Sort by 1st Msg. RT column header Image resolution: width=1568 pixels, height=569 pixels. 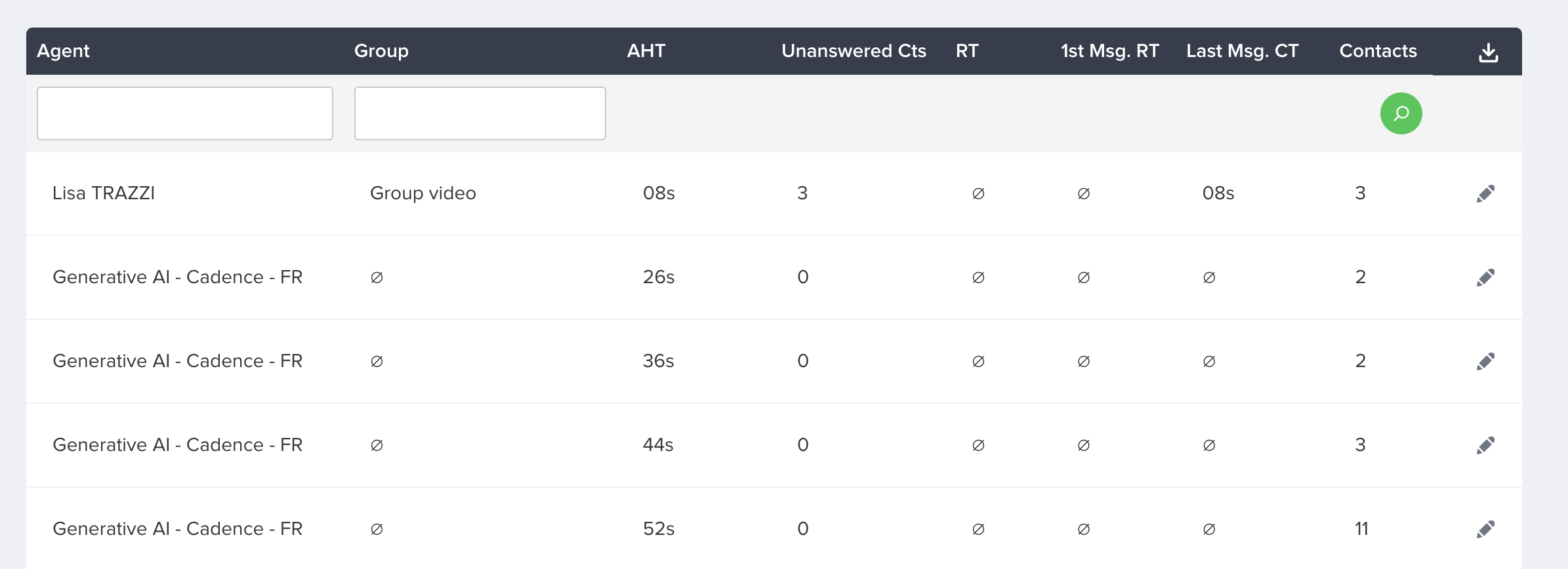coord(1110,51)
